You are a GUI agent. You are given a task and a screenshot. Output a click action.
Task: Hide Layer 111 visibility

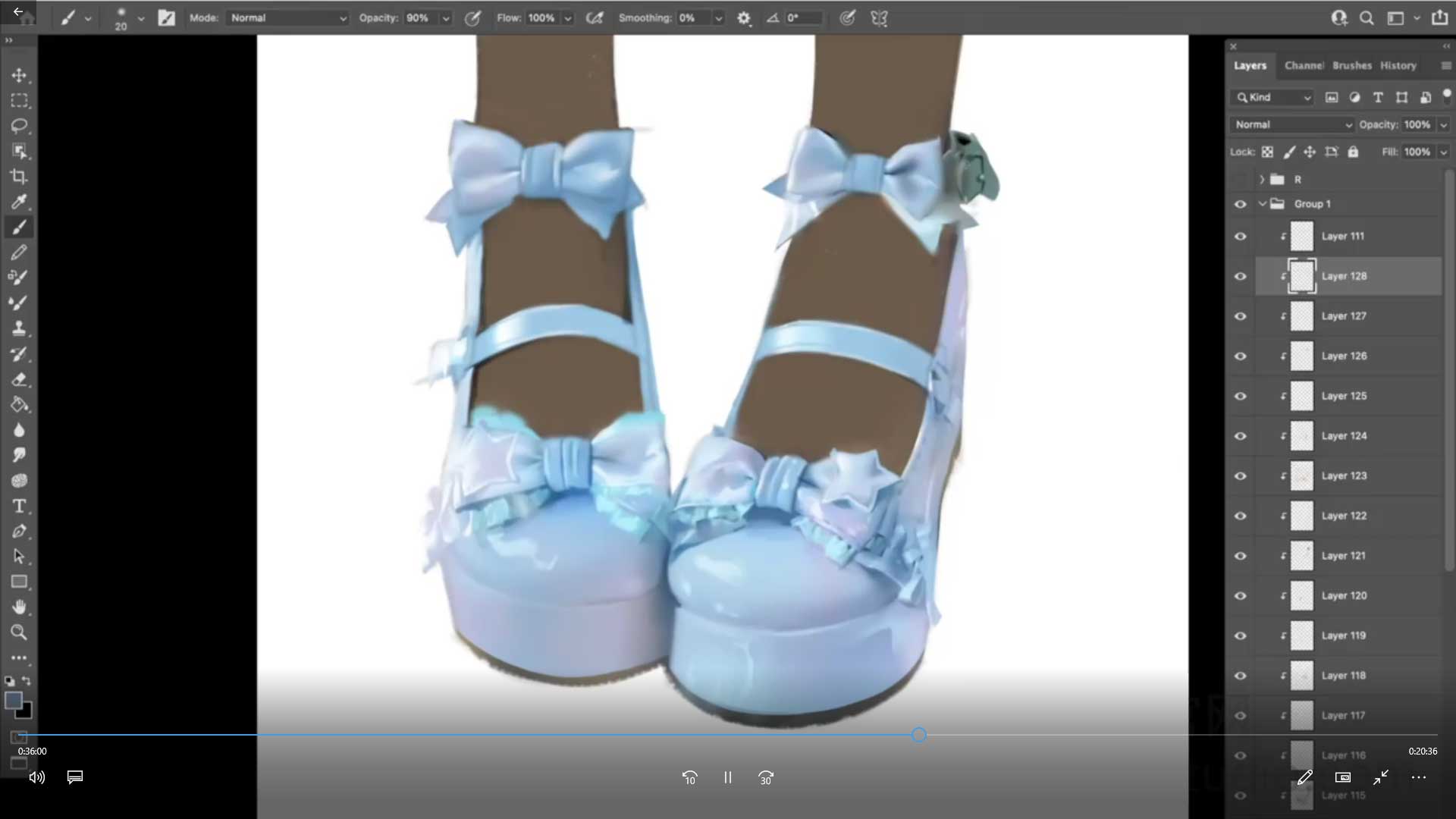tap(1241, 237)
